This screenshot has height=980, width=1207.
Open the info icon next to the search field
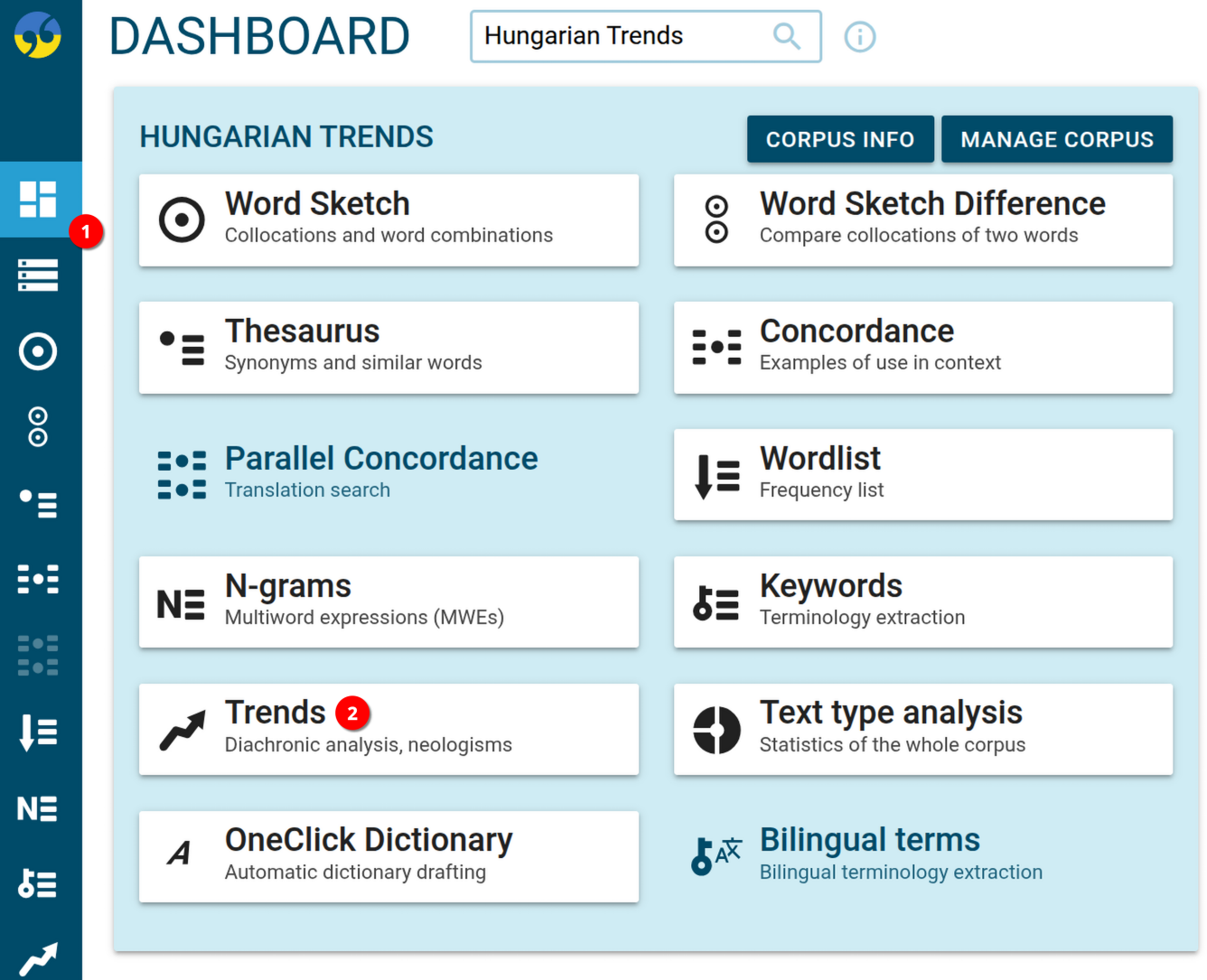pos(859,36)
